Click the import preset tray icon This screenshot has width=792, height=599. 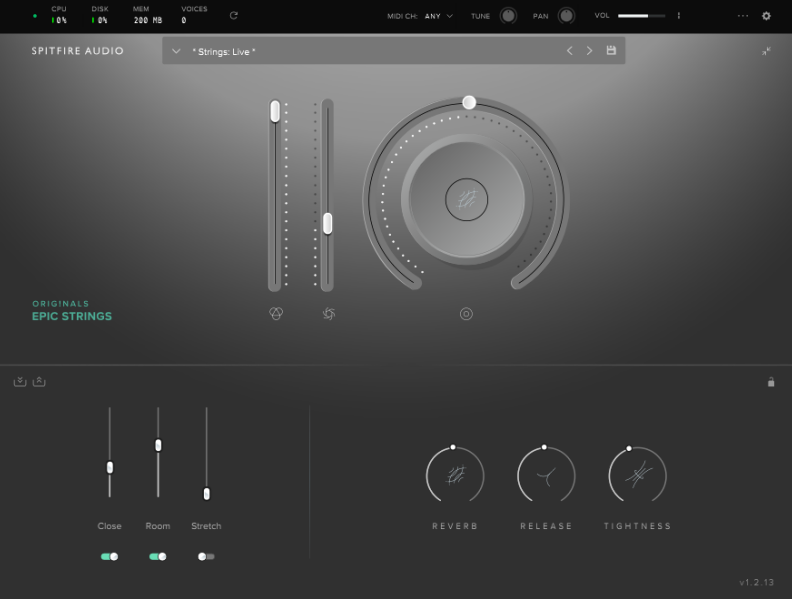tap(20, 382)
